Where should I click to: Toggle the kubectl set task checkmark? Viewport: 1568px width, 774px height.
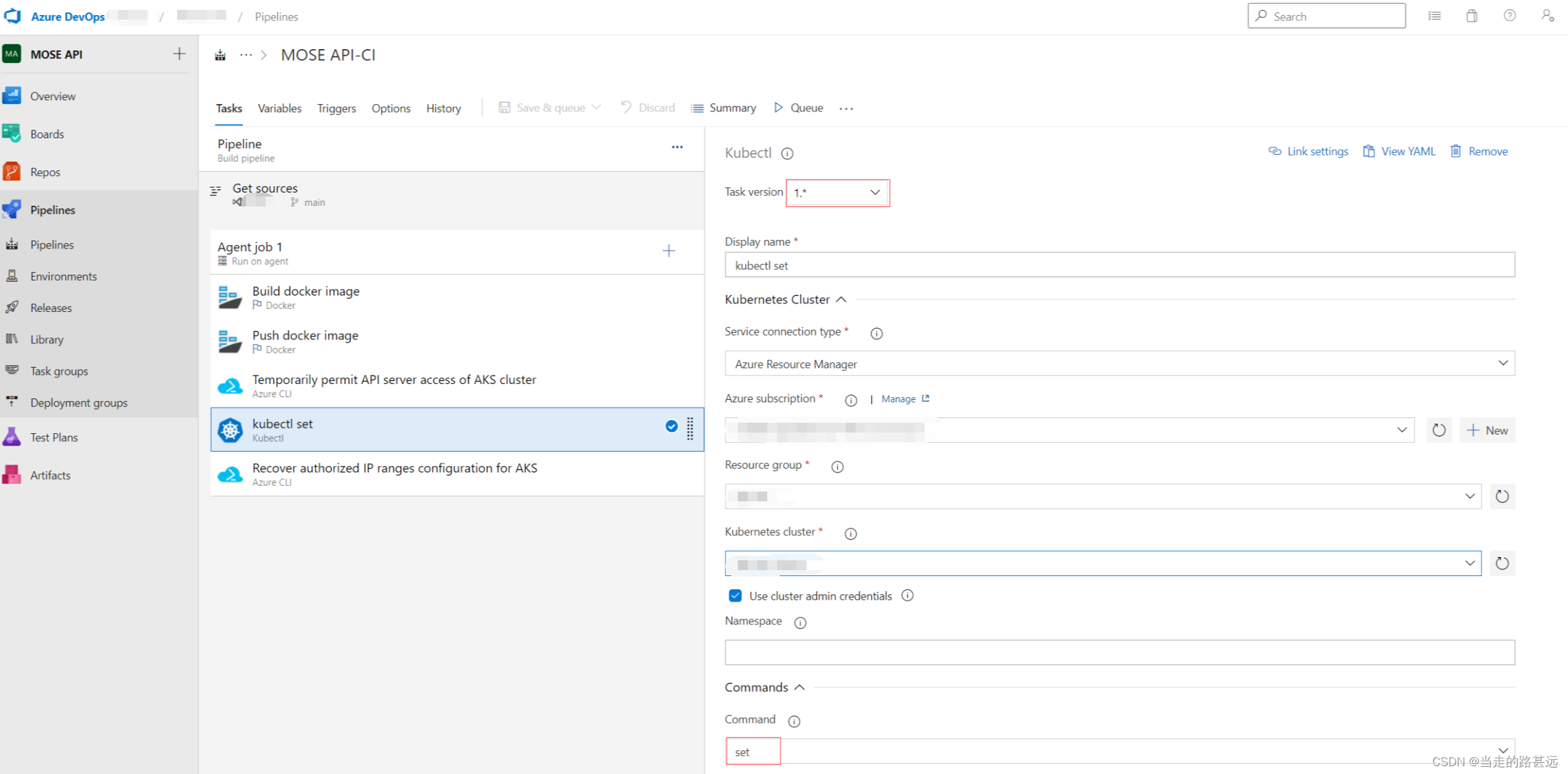pos(672,426)
